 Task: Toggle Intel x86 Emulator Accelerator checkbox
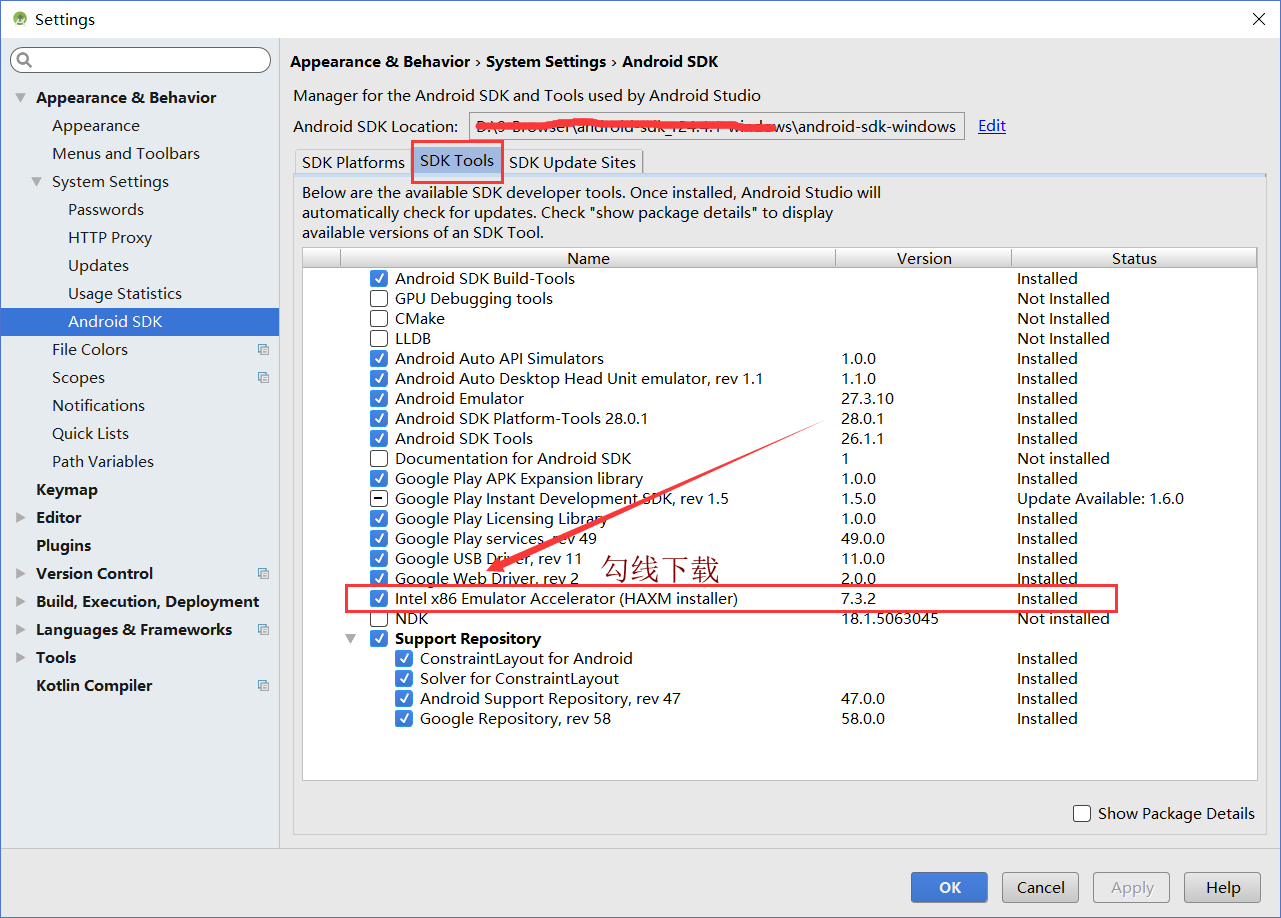[379, 599]
